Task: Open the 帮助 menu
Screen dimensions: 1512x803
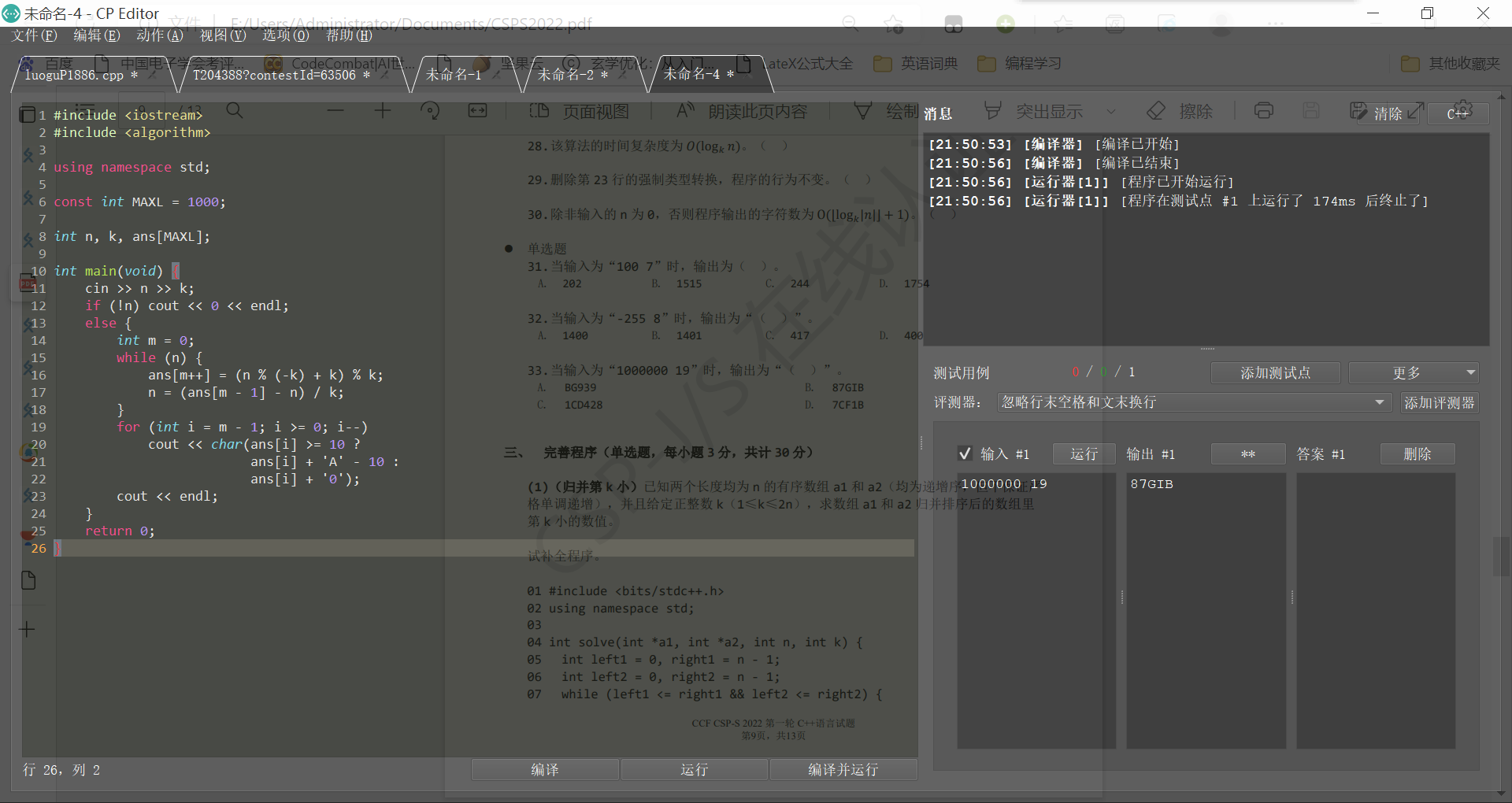Action: coord(349,35)
